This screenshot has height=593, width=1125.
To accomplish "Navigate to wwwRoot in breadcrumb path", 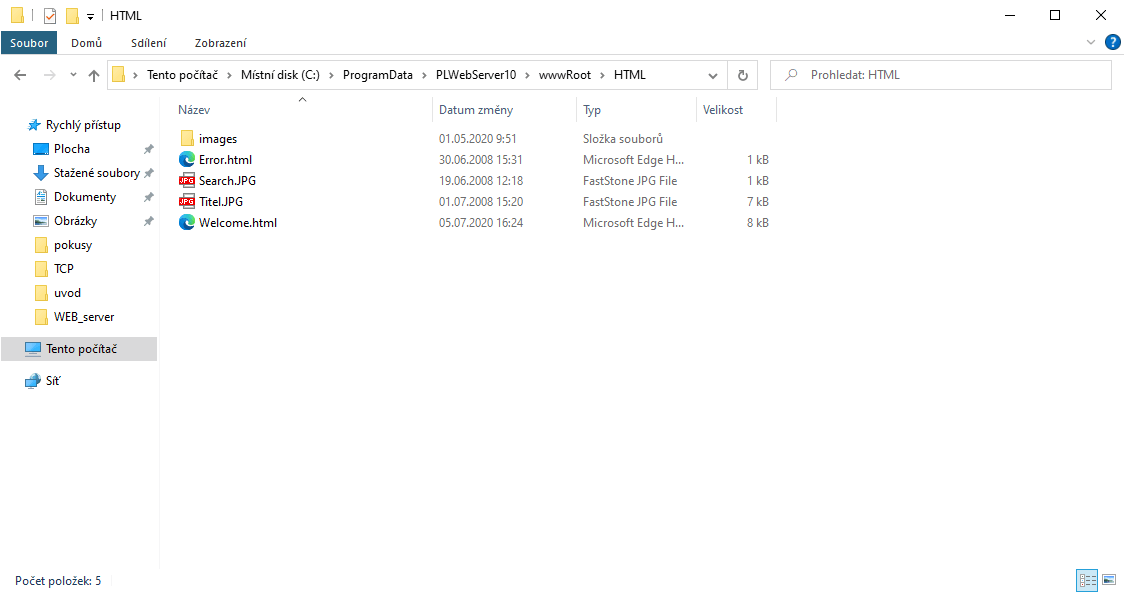I will pyautogui.click(x=565, y=75).
